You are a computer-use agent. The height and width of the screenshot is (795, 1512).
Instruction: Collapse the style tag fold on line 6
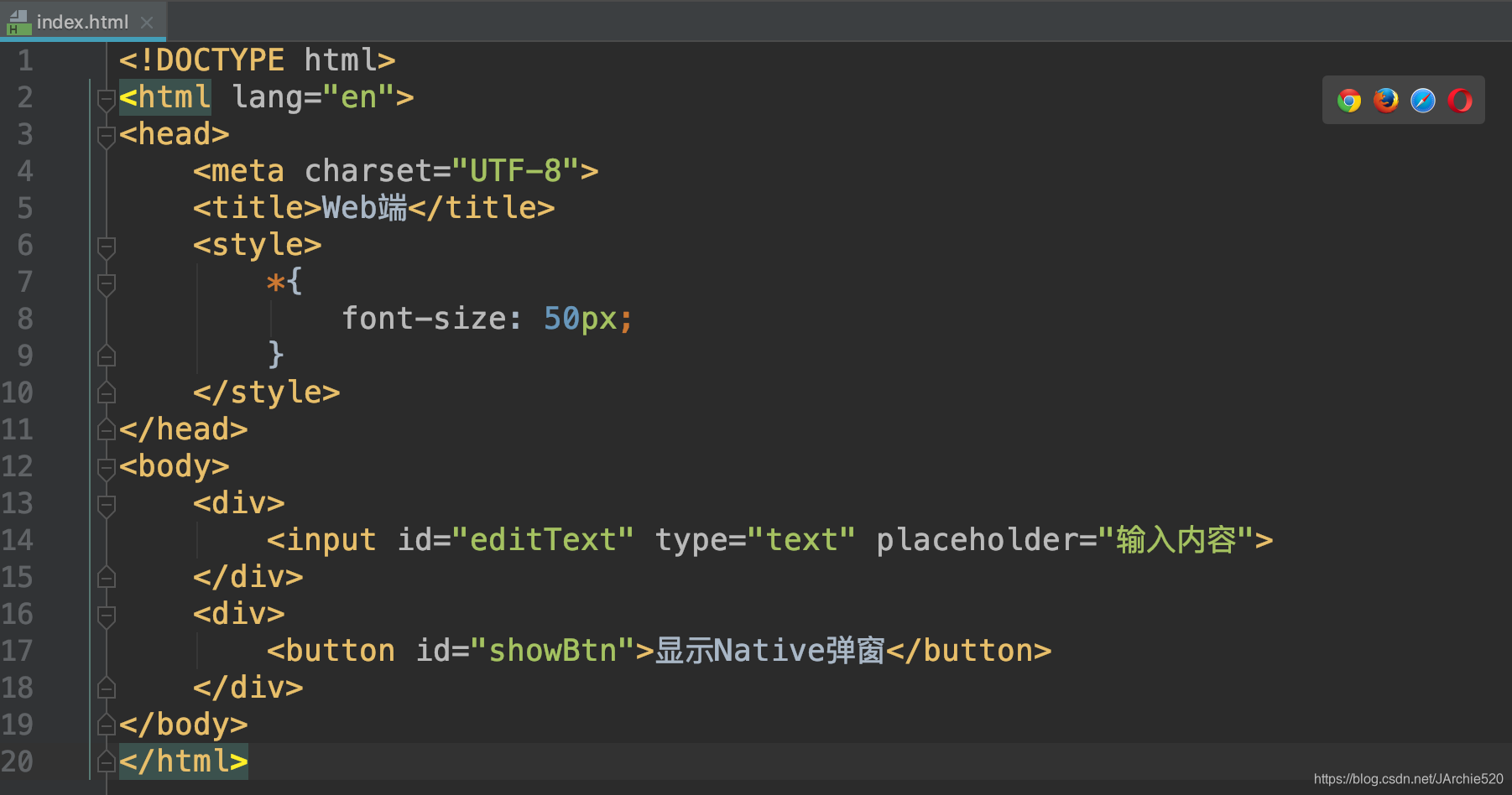106,248
